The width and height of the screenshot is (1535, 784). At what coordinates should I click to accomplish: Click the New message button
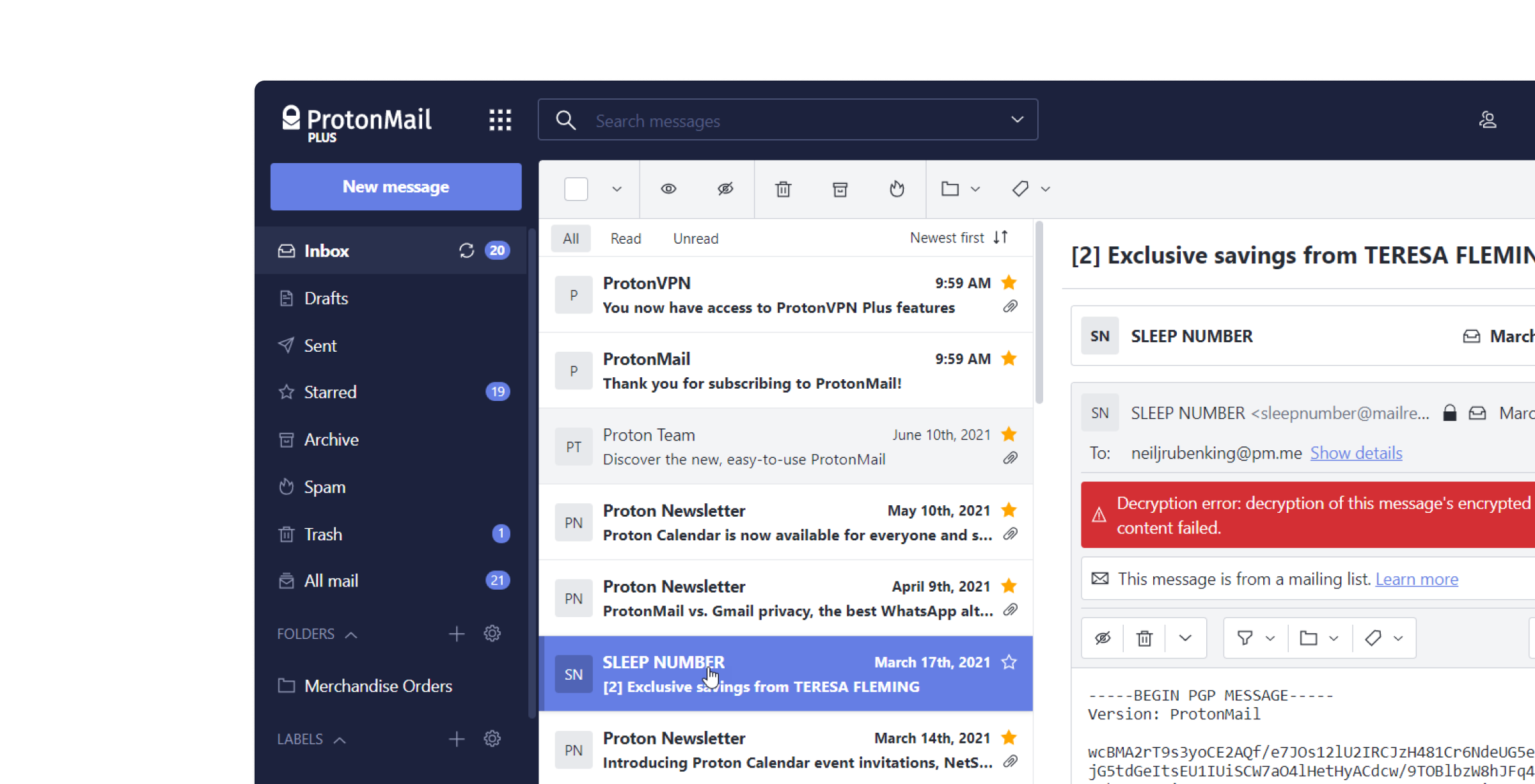(396, 187)
